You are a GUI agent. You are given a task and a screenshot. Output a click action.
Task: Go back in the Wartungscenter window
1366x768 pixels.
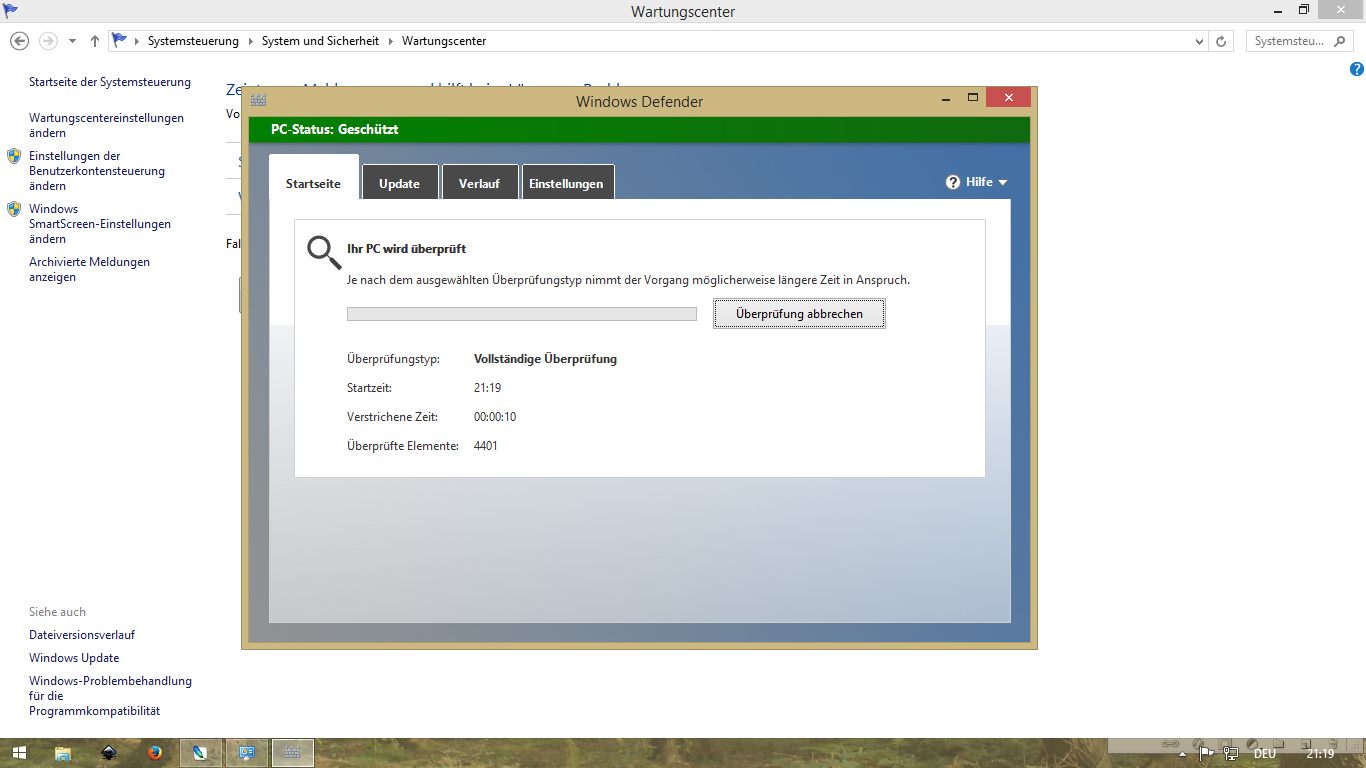tap(19, 41)
